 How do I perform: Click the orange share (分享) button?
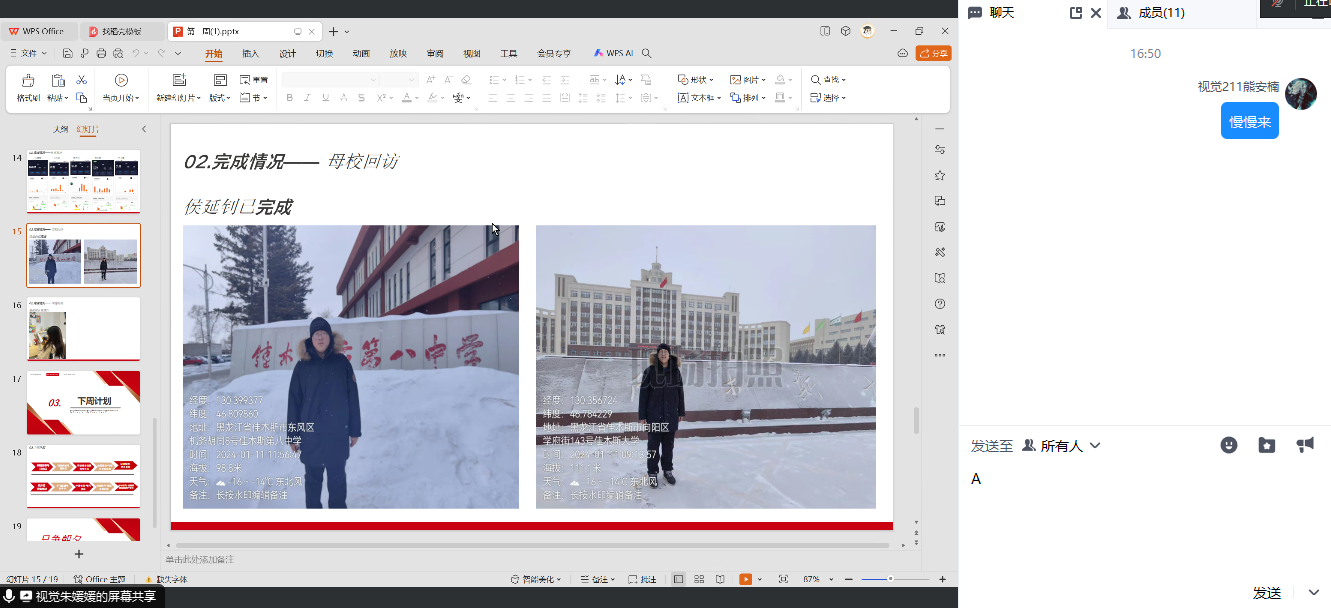[x=933, y=53]
